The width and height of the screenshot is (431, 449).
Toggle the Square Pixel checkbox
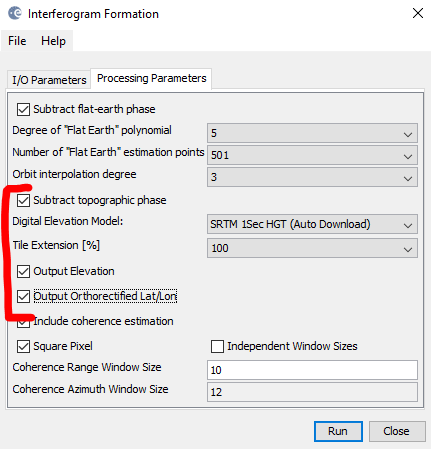(23, 346)
